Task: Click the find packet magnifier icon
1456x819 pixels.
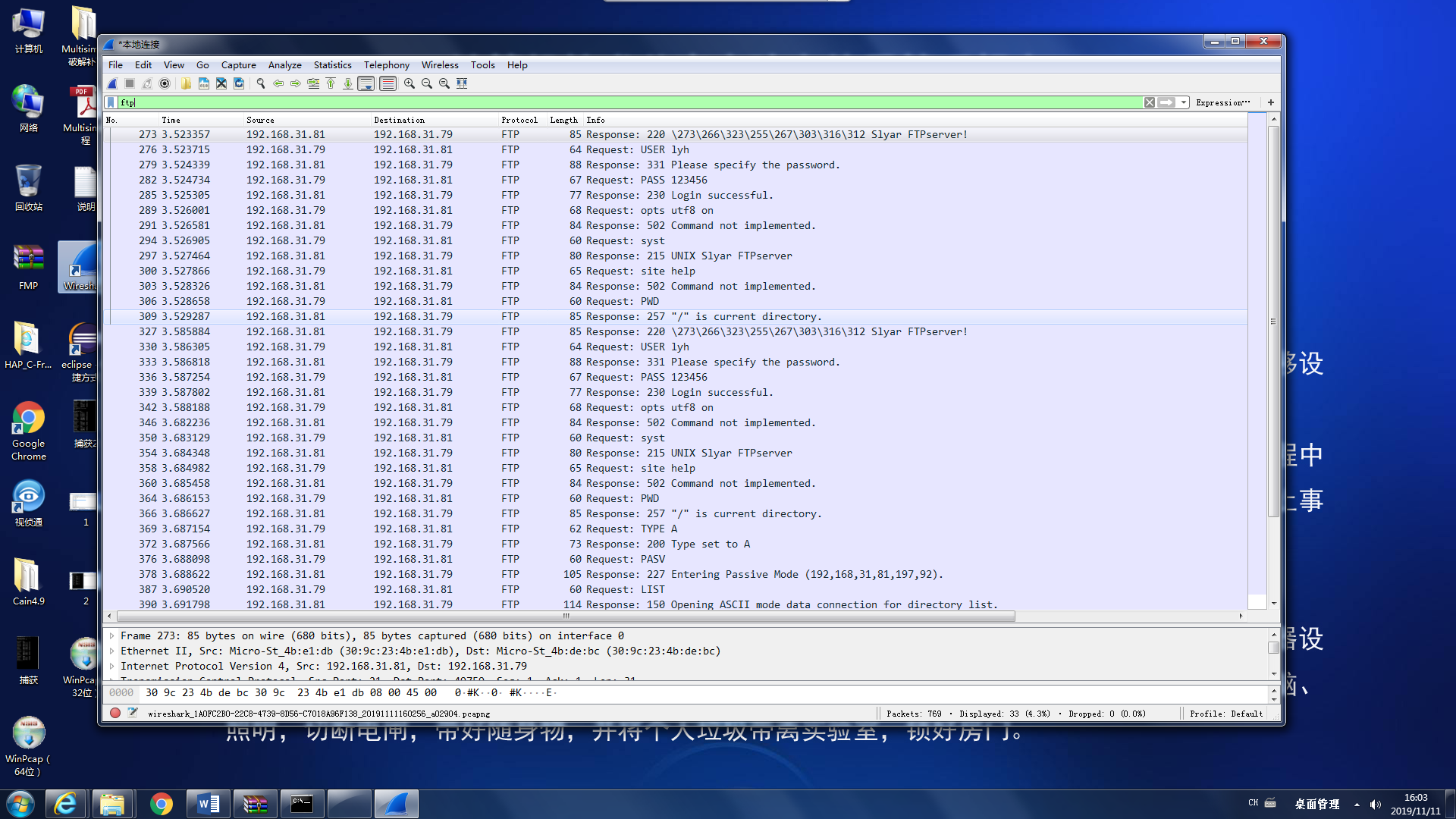Action: tap(261, 83)
